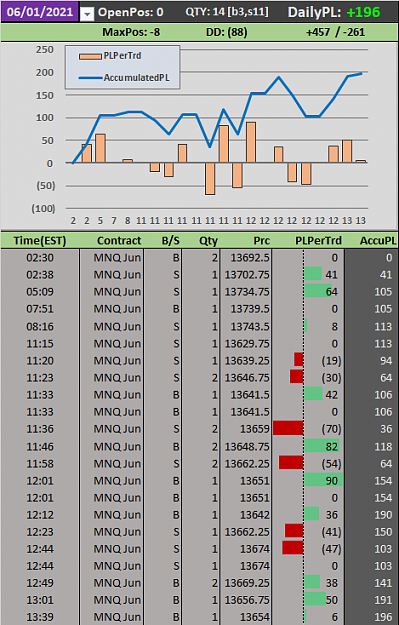Select the PLPerTrd legend entry in chart
The height and width of the screenshot is (625, 399).
(110, 56)
